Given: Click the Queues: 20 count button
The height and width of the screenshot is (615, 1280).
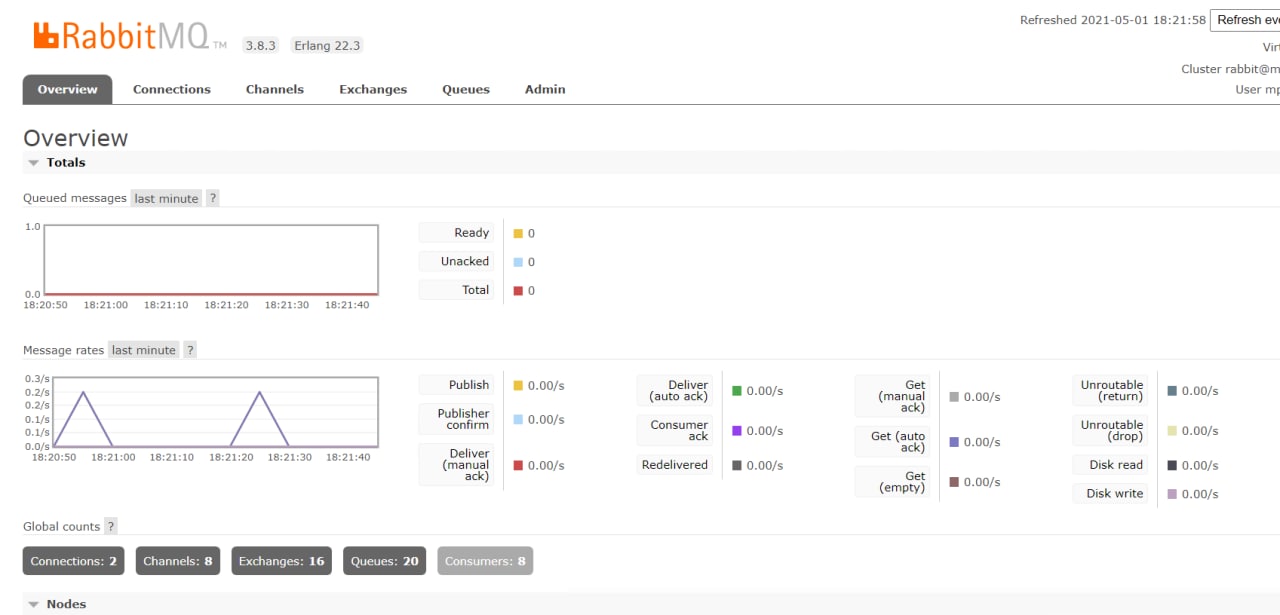Looking at the screenshot, I should pyautogui.click(x=385, y=561).
